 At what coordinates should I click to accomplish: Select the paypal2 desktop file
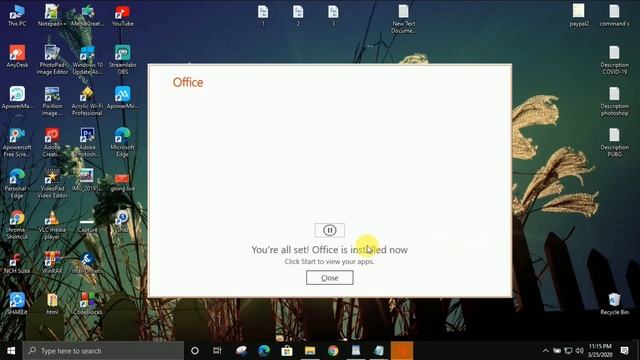point(579,16)
